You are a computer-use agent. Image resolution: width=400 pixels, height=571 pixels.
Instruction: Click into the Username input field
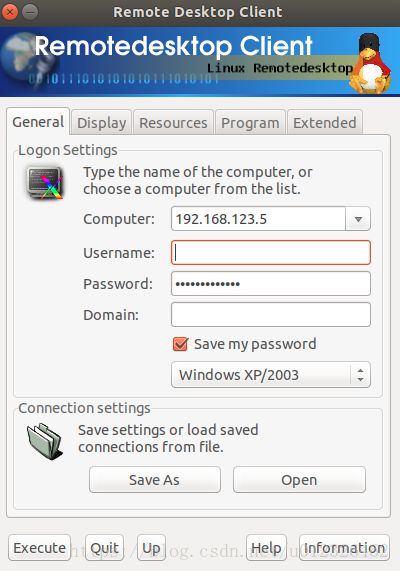click(271, 252)
